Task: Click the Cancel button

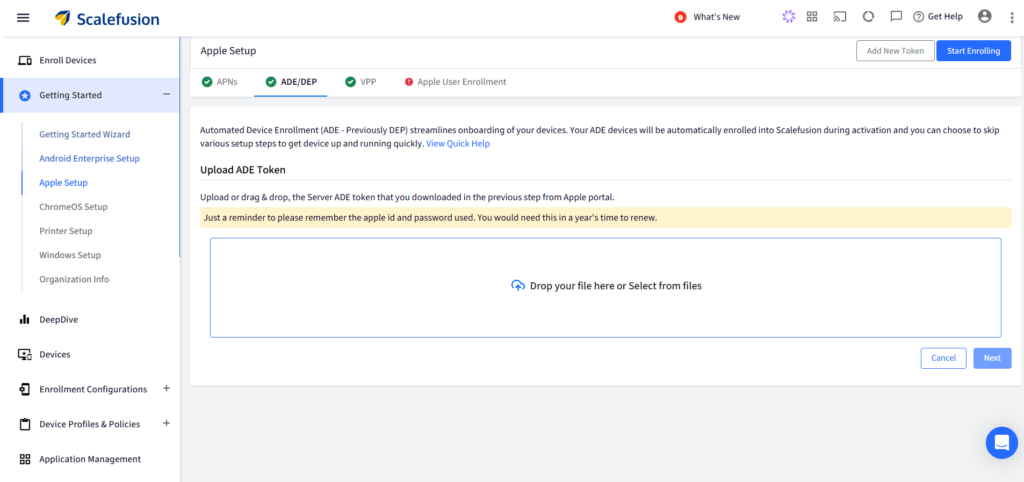Action: coord(944,358)
